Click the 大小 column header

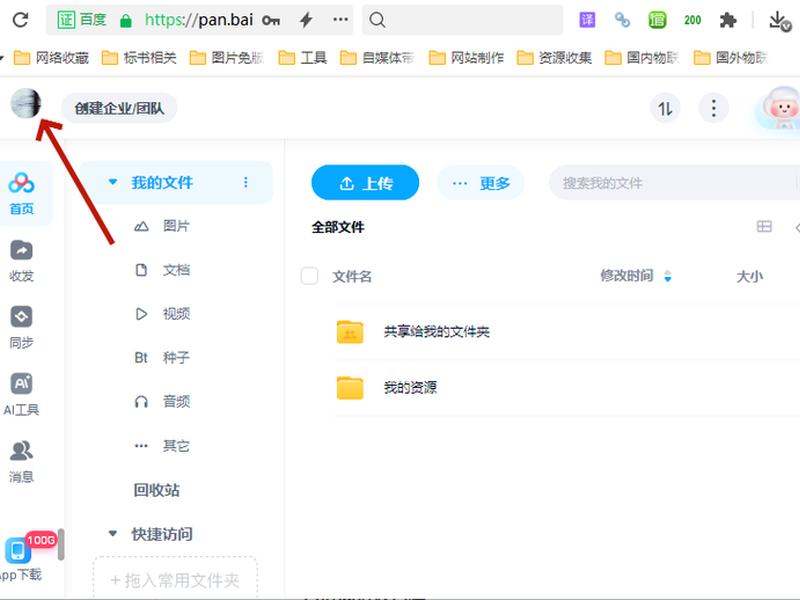749,276
